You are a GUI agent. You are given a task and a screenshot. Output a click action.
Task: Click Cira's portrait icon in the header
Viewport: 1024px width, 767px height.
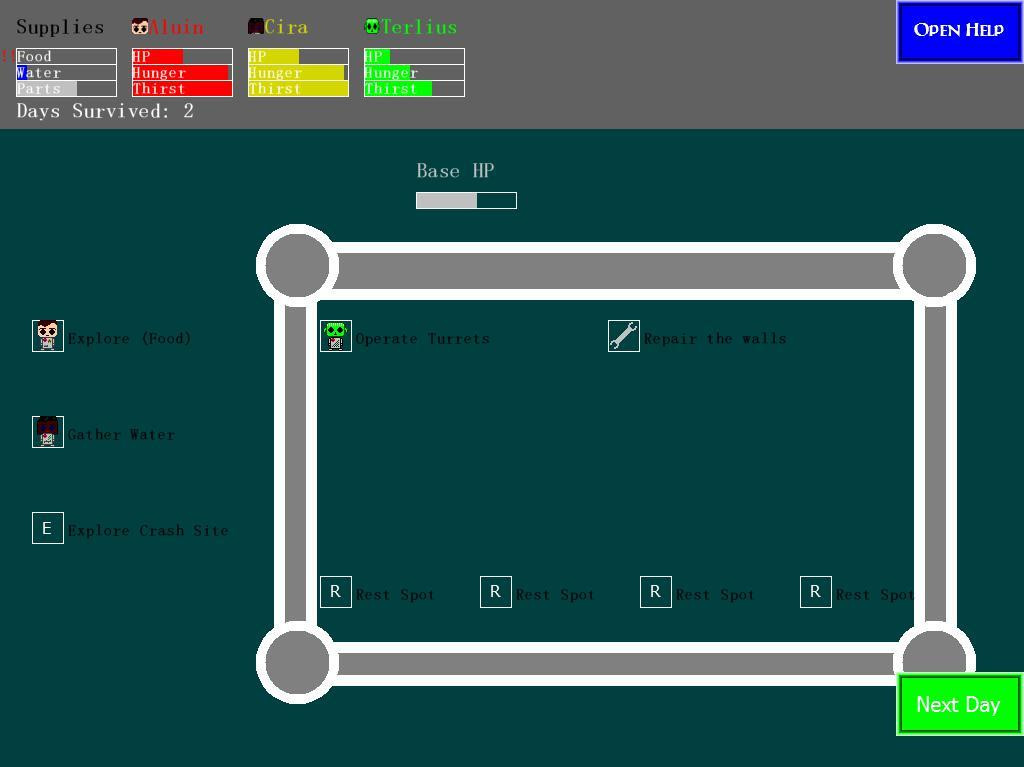coord(256,27)
